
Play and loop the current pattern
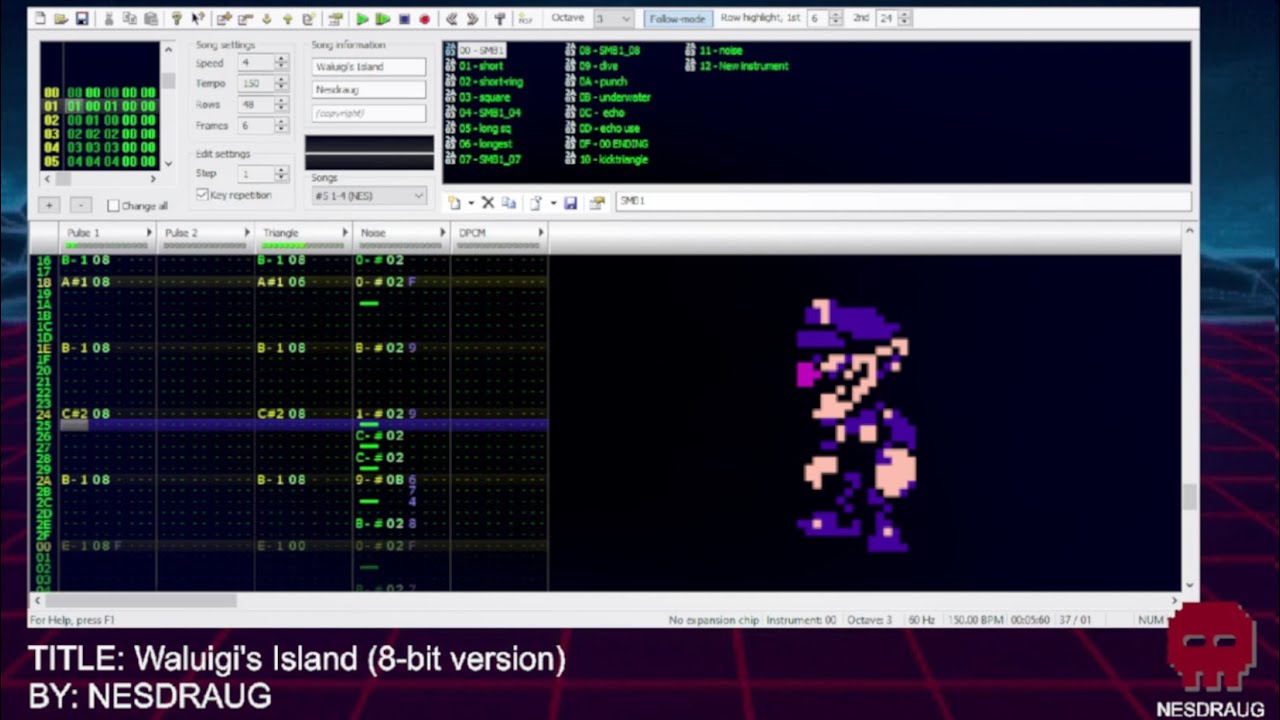click(x=383, y=19)
